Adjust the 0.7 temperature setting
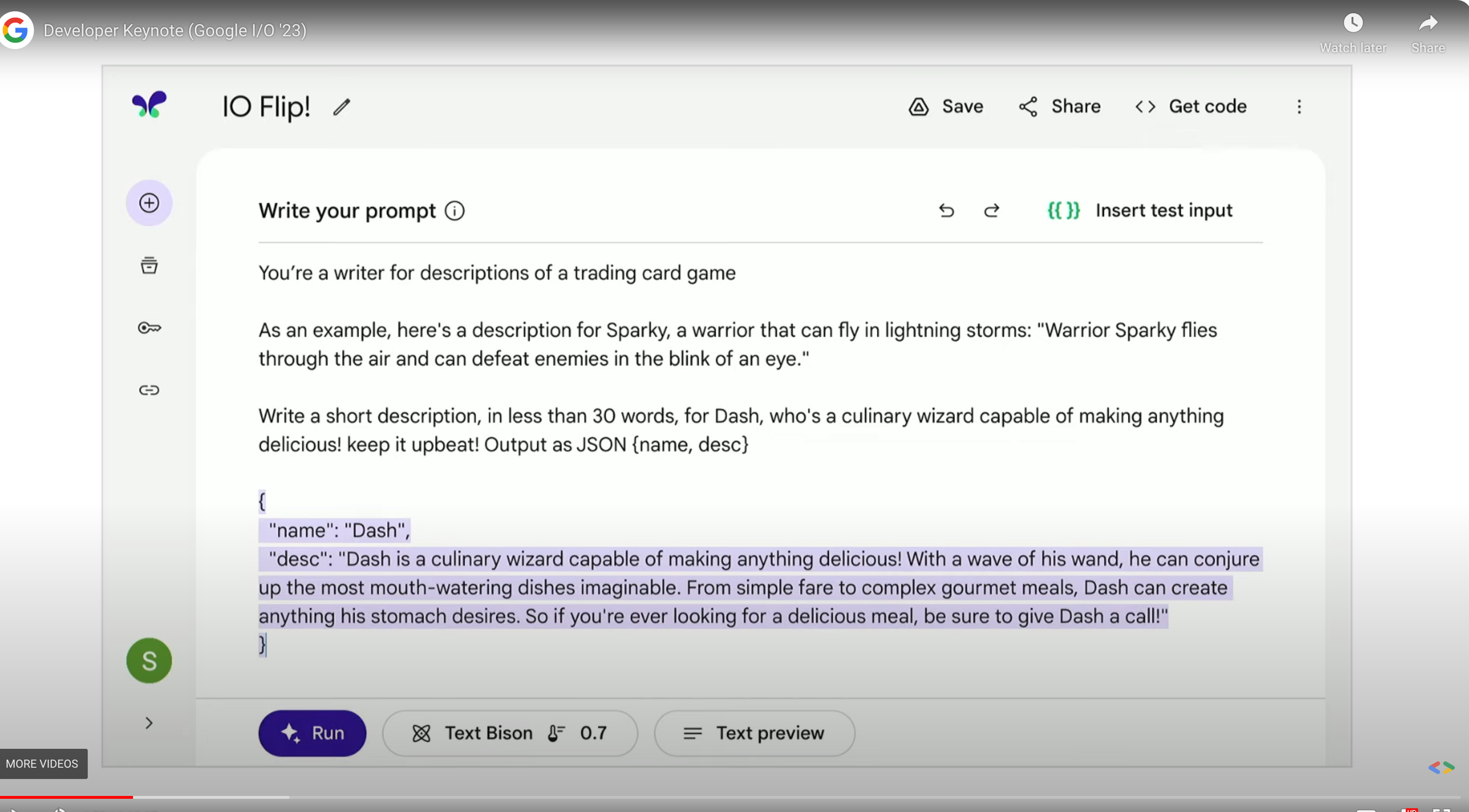The width and height of the screenshot is (1469, 812). 577,733
